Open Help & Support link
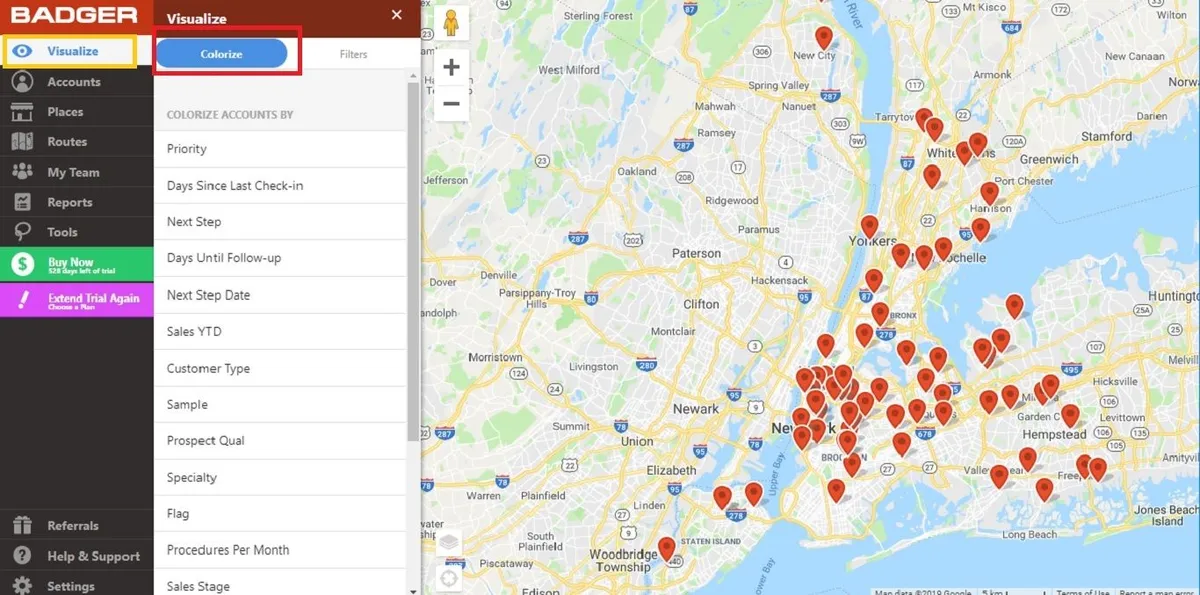 pyautogui.click(x=94, y=556)
